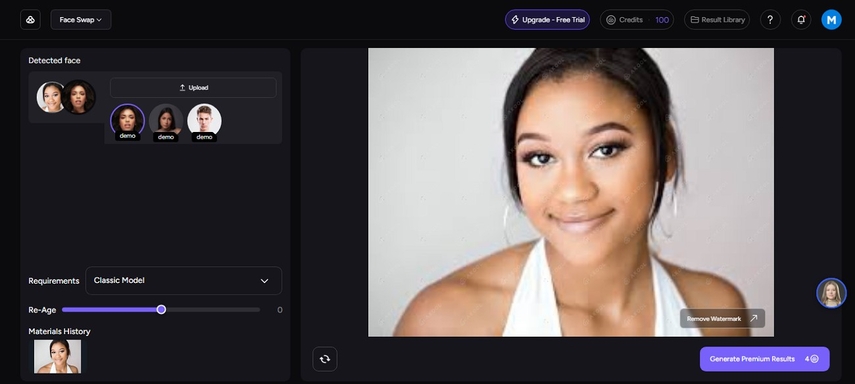Click the Detected face heading

click(x=55, y=61)
